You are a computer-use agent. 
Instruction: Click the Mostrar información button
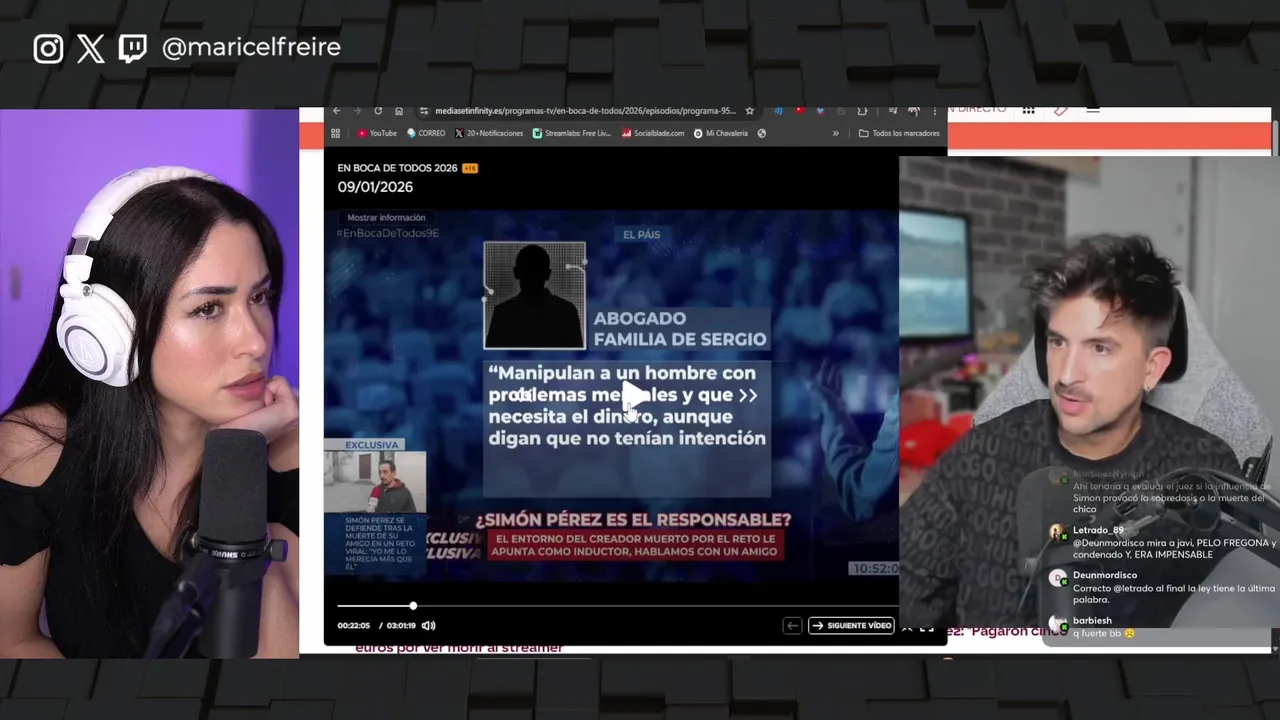click(x=386, y=217)
